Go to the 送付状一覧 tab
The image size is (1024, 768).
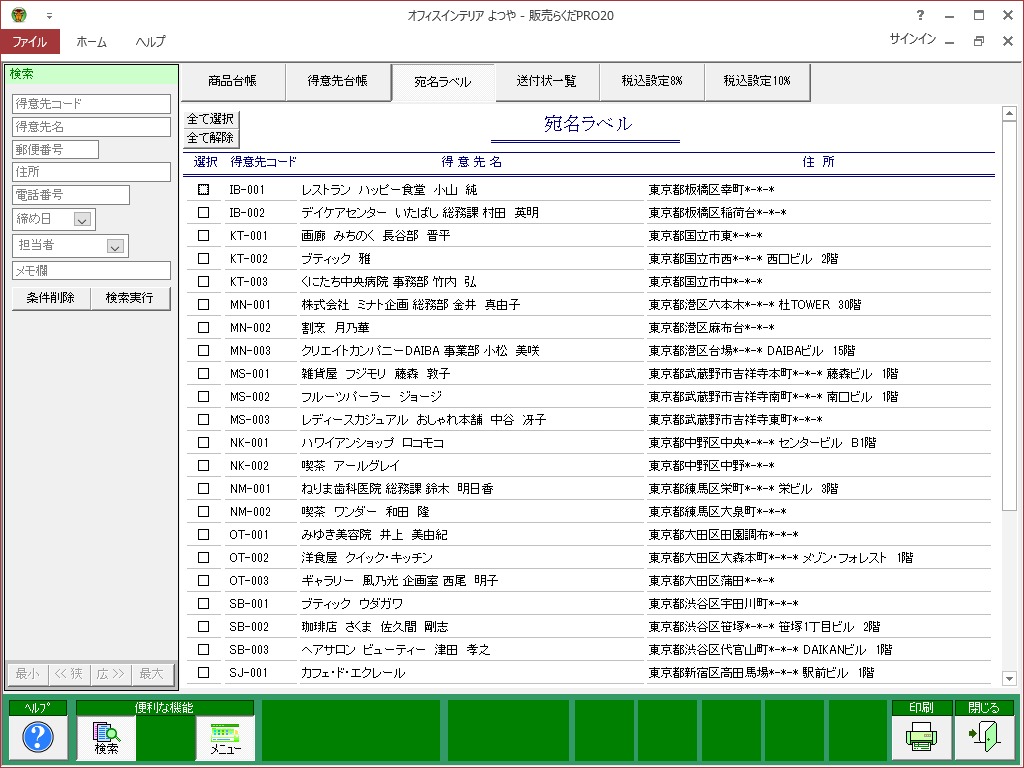547,82
